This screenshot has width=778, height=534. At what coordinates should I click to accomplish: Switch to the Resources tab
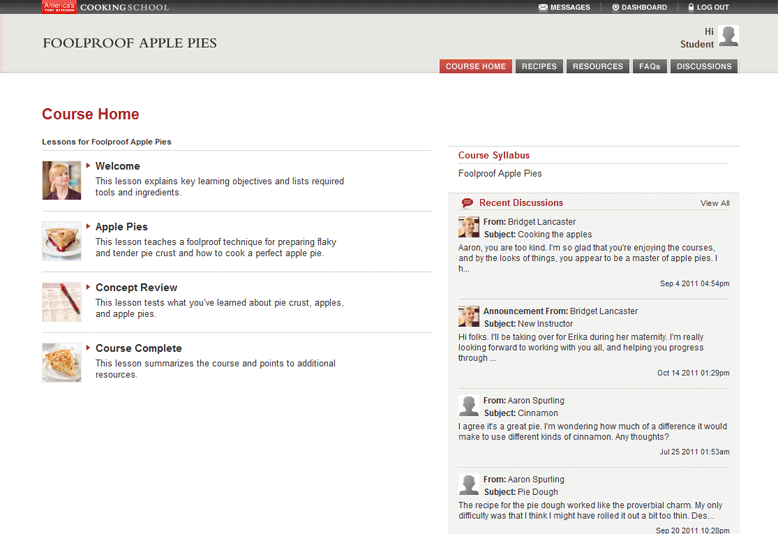click(x=597, y=66)
